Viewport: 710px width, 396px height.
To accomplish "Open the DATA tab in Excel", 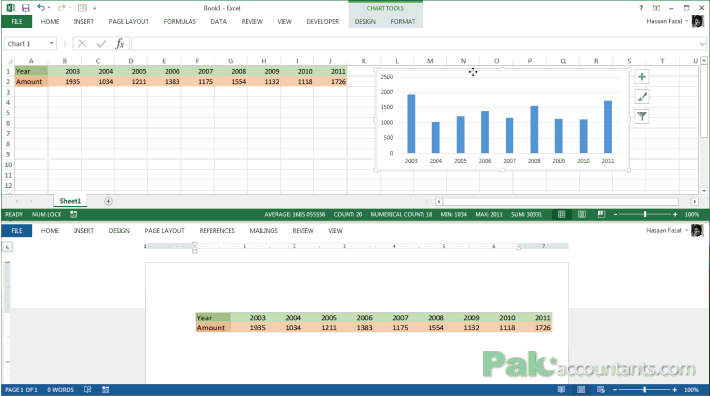I will click(218, 21).
